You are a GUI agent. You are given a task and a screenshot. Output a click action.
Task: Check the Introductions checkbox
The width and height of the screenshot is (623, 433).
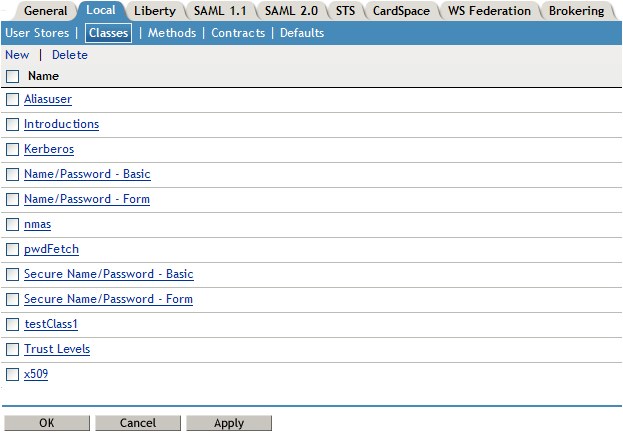tap(12, 124)
